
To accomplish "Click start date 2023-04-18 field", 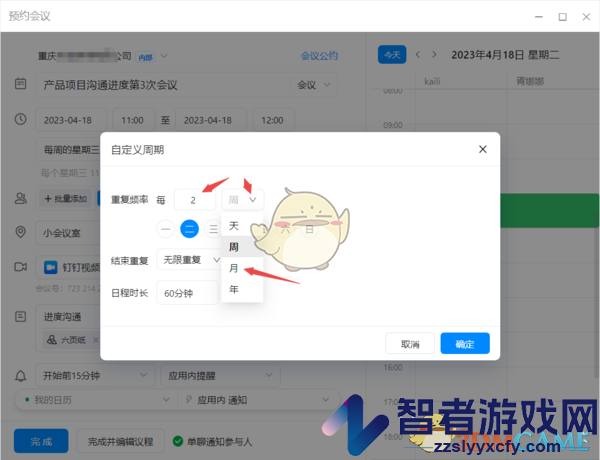I will tap(71, 120).
